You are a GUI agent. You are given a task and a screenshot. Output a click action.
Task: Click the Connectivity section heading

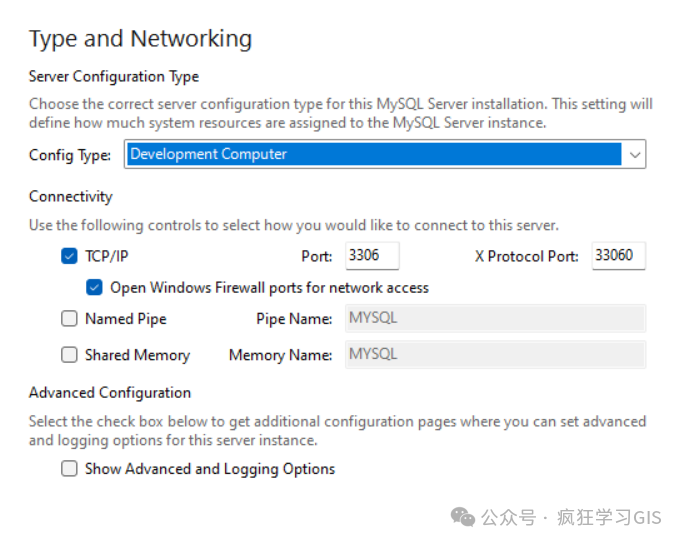(71, 197)
